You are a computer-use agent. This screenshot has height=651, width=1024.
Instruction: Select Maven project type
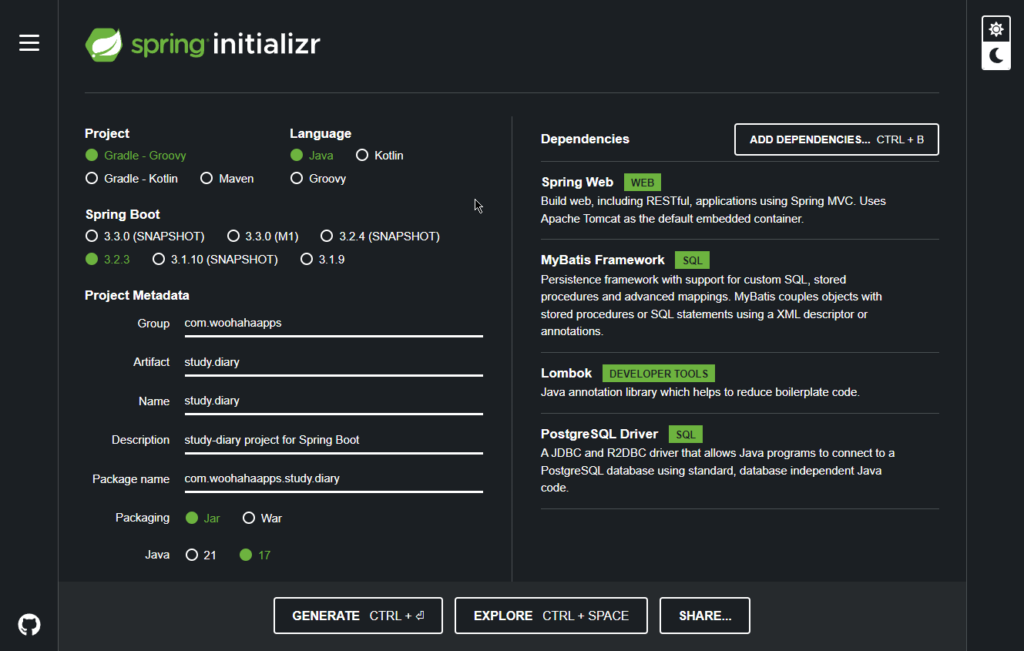[227, 178]
